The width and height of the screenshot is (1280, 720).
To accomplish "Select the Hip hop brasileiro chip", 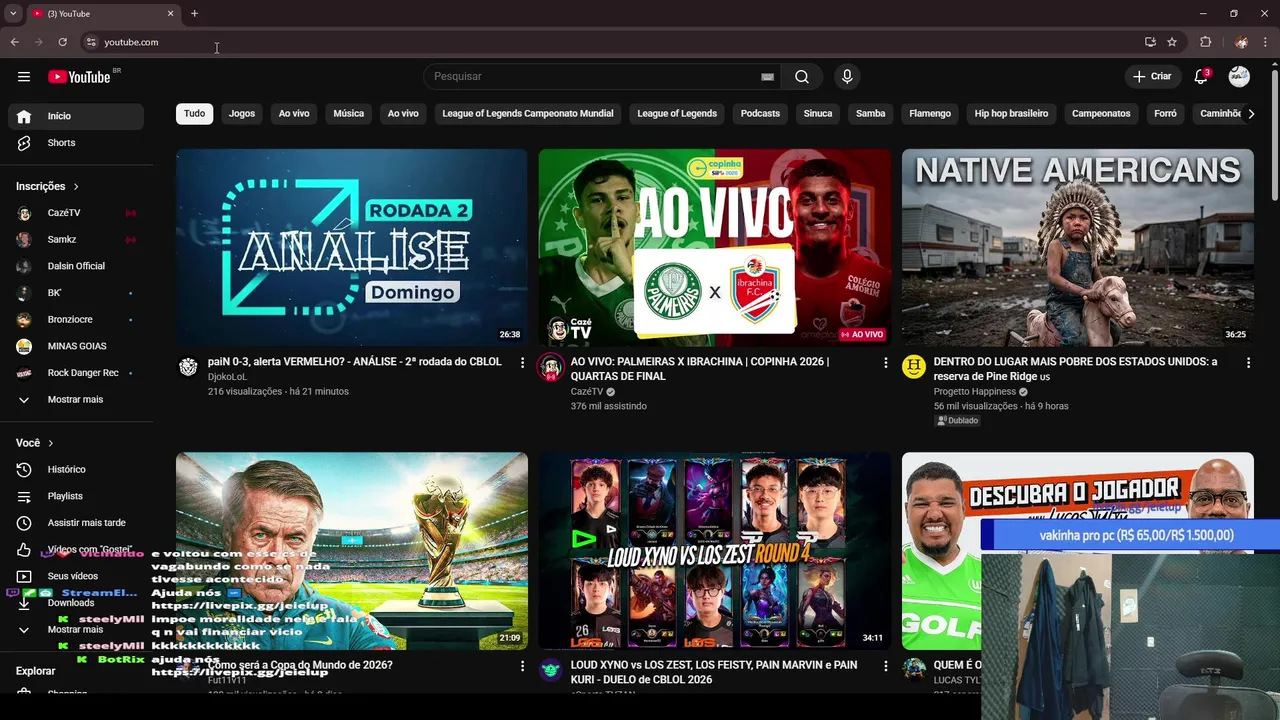I will click(1012, 114).
